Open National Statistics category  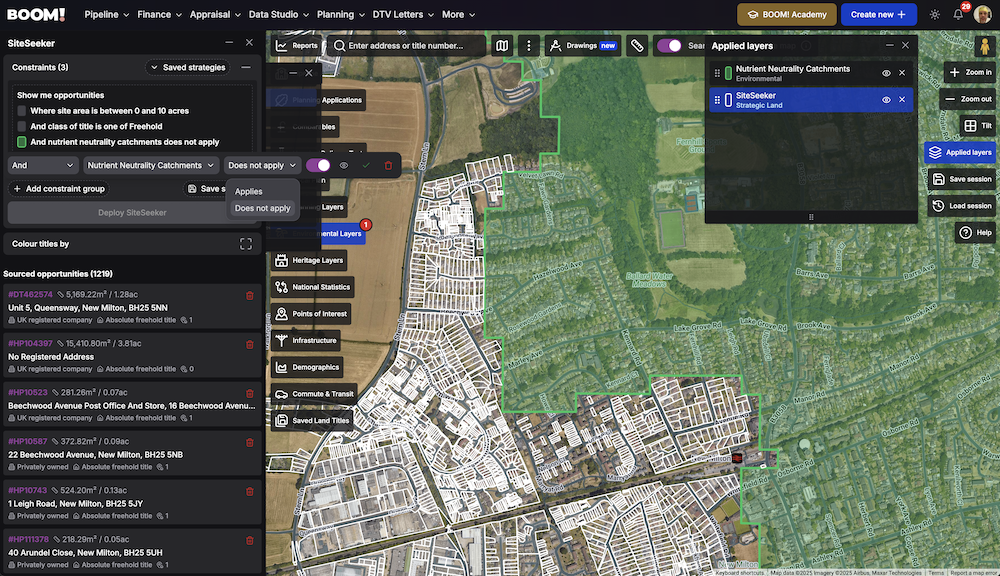[x=313, y=287]
